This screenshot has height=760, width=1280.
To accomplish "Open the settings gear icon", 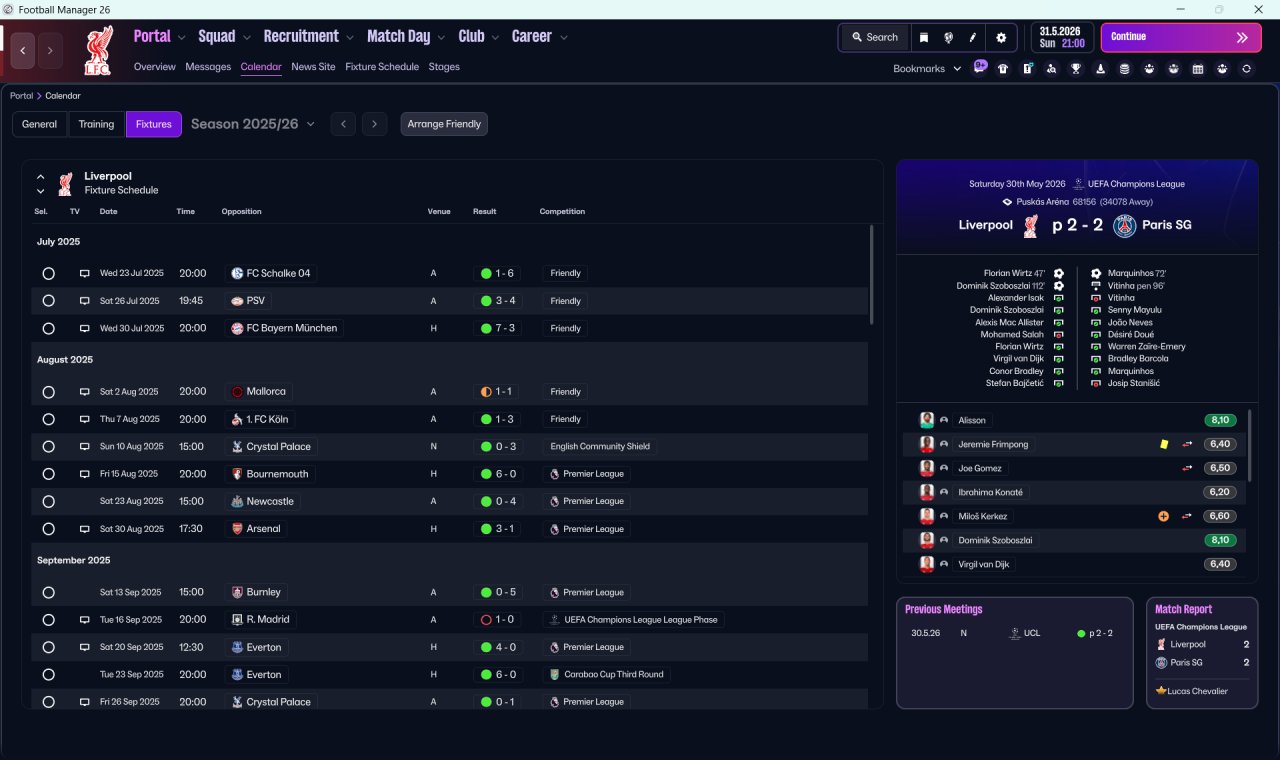I will click(x=1001, y=37).
